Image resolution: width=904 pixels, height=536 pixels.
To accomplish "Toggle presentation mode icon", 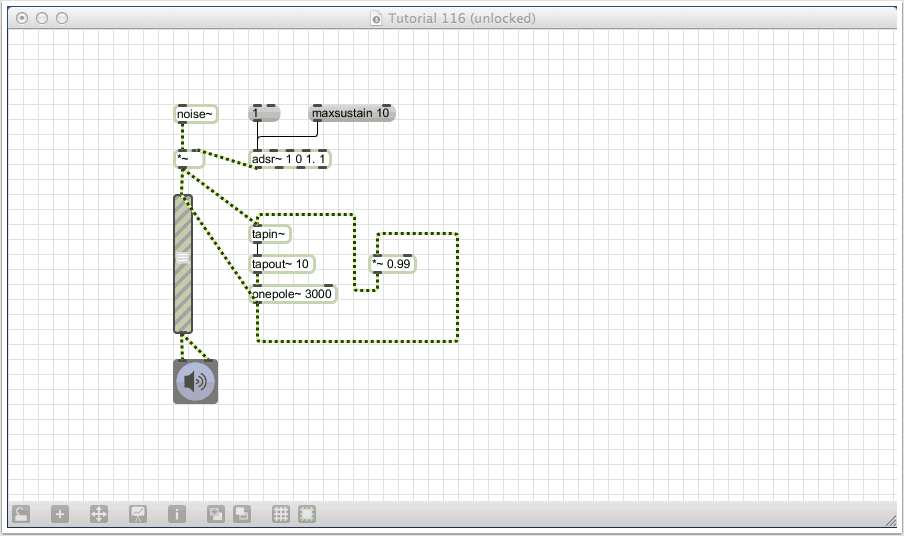I will [x=138, y=514].
